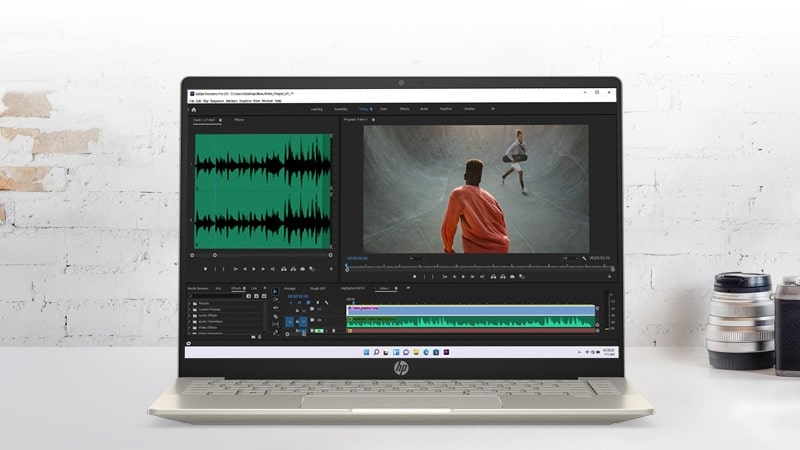This screenshot has width=800, height=450.
Task: Open the Sequence menu
Action: click(x=217, y=101)
